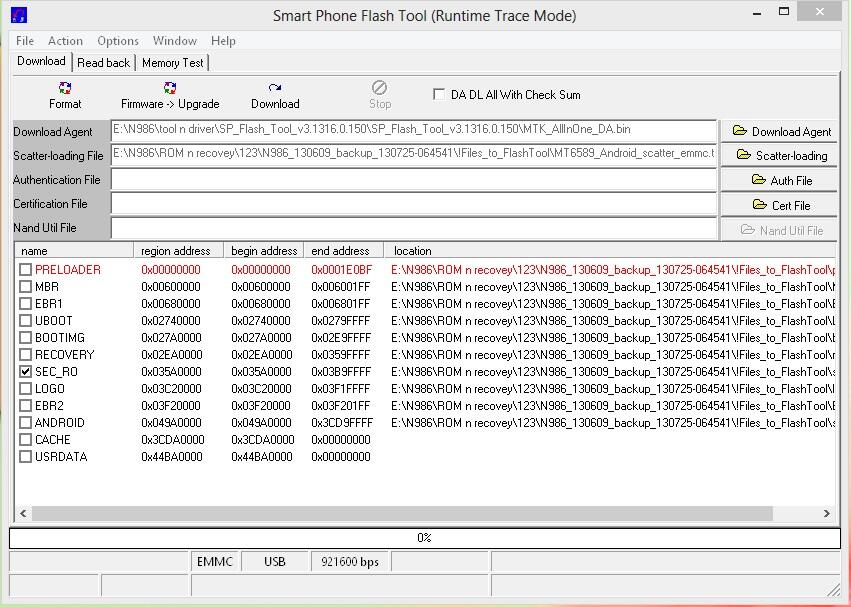Viewport: 851px width, 607px height.
Task: Browse for a file with Scatter-loading
Action: pyautogui.click(x=781, y=156)
